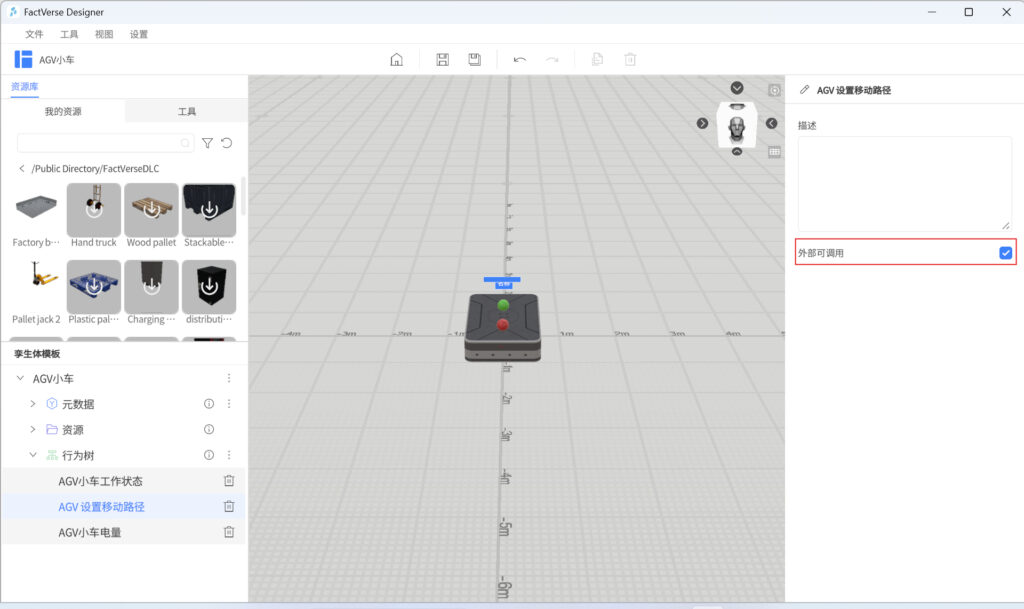
Task: Show info for the 资源 node
Action: pyautogui.click(x=209, y=429)
